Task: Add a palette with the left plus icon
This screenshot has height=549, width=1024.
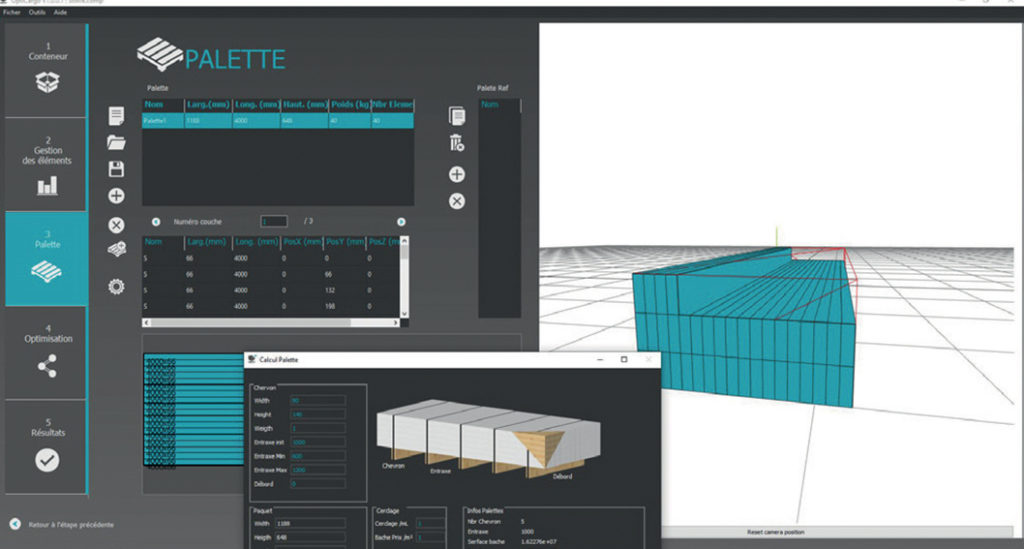Action: (x=116, y=196)
